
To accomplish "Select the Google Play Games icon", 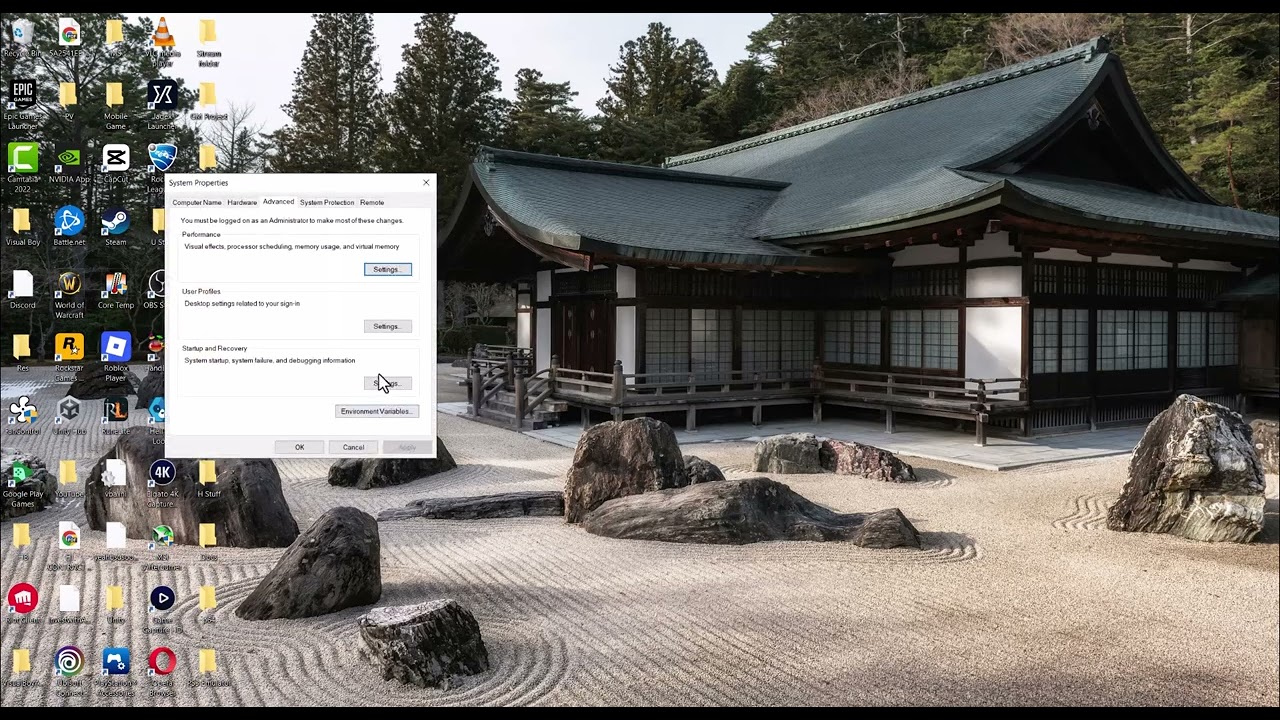I will click(22, 484).
